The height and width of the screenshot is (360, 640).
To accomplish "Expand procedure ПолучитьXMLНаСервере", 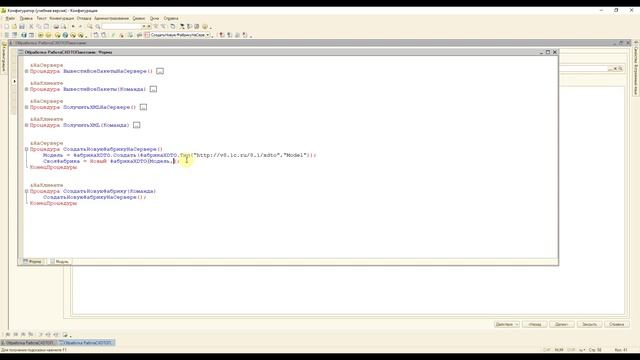I will (x=27, y=107).
